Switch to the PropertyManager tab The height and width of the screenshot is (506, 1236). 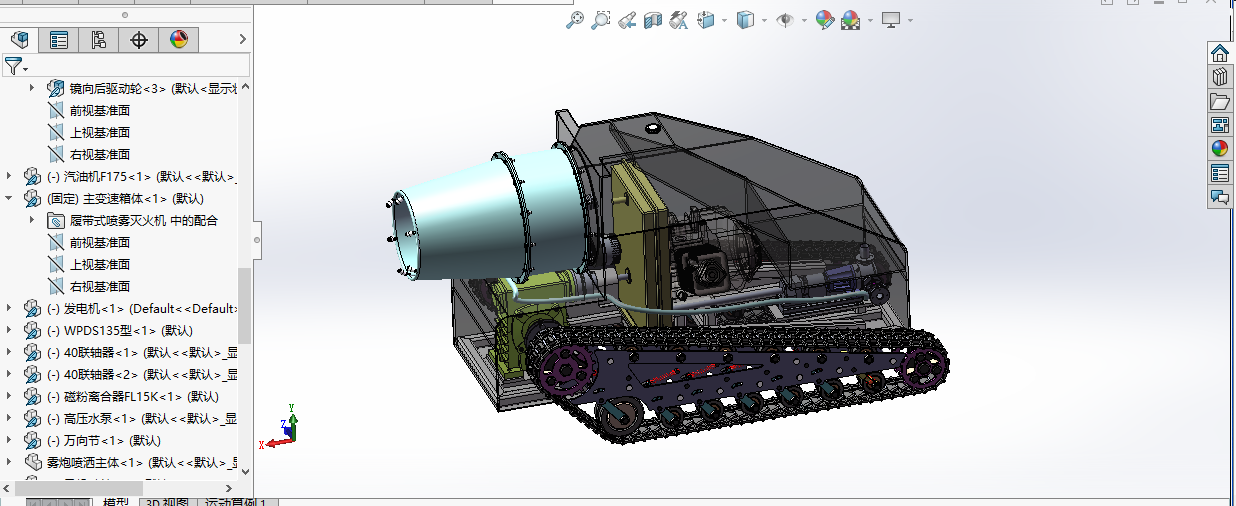pyautogui.click(x=59, y=40)
